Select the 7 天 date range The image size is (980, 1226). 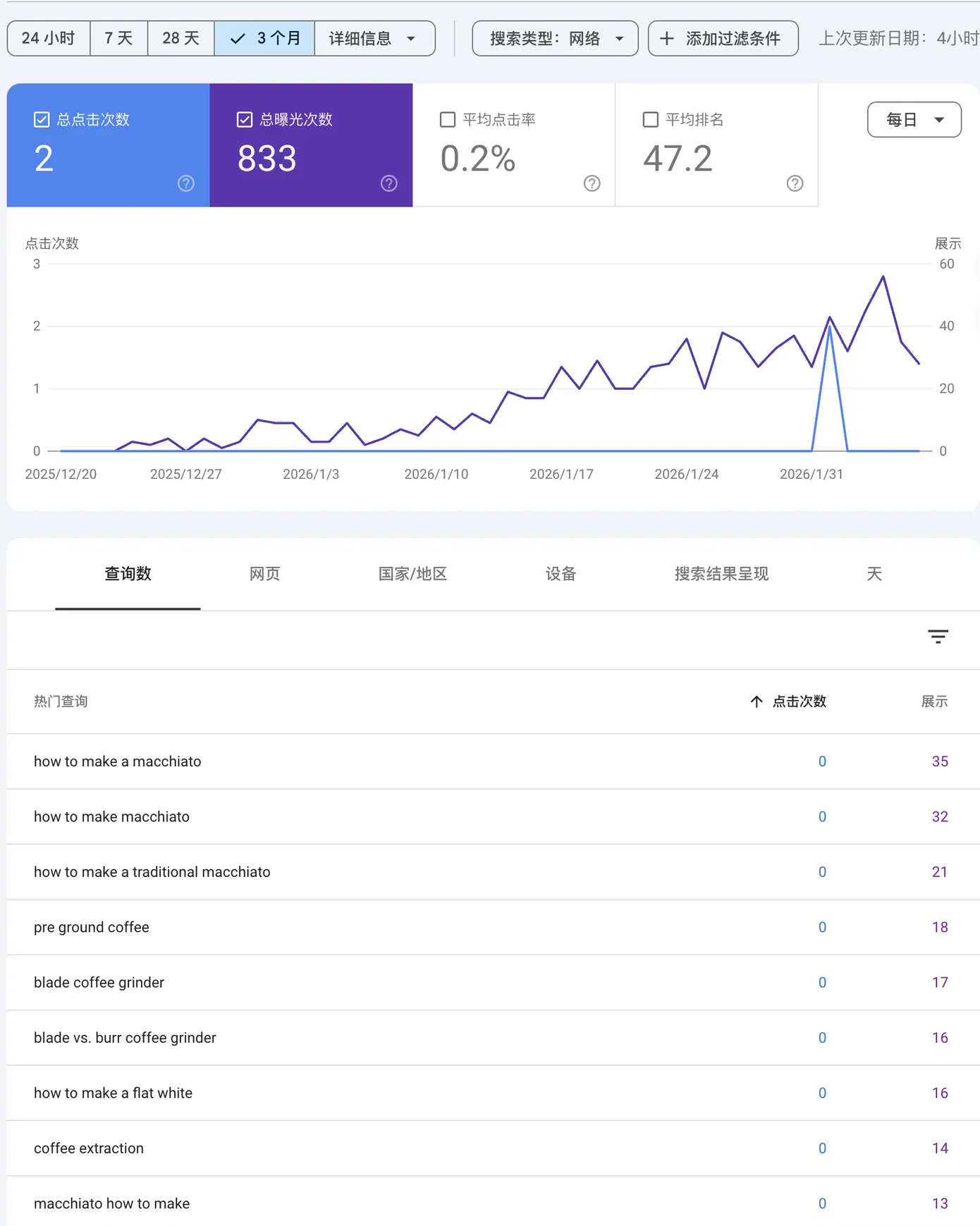pos(119,38)
